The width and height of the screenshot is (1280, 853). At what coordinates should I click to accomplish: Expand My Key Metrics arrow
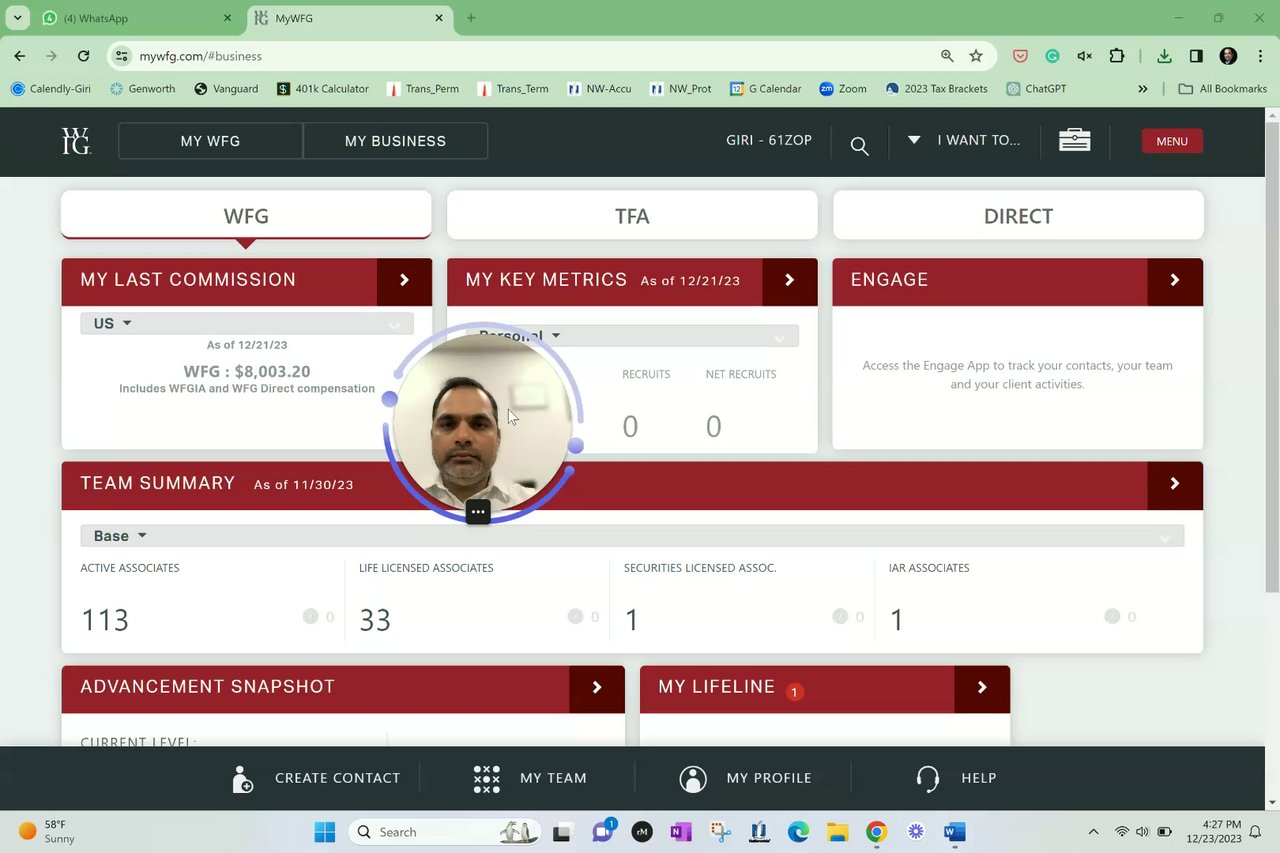click(x=789, y=280)
